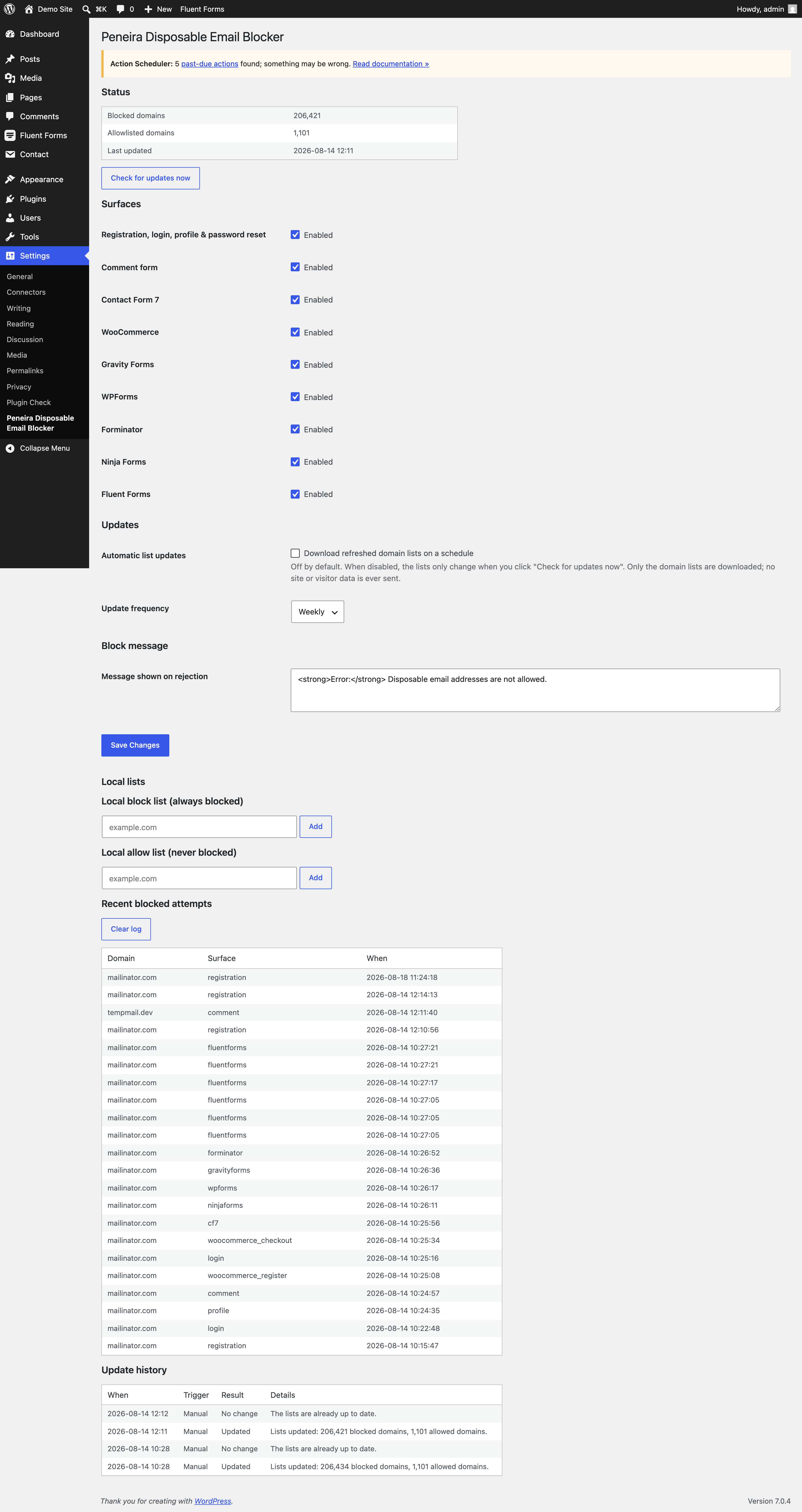Open Peneira Disposable Email Blocker submenu item

coord(40,423)
